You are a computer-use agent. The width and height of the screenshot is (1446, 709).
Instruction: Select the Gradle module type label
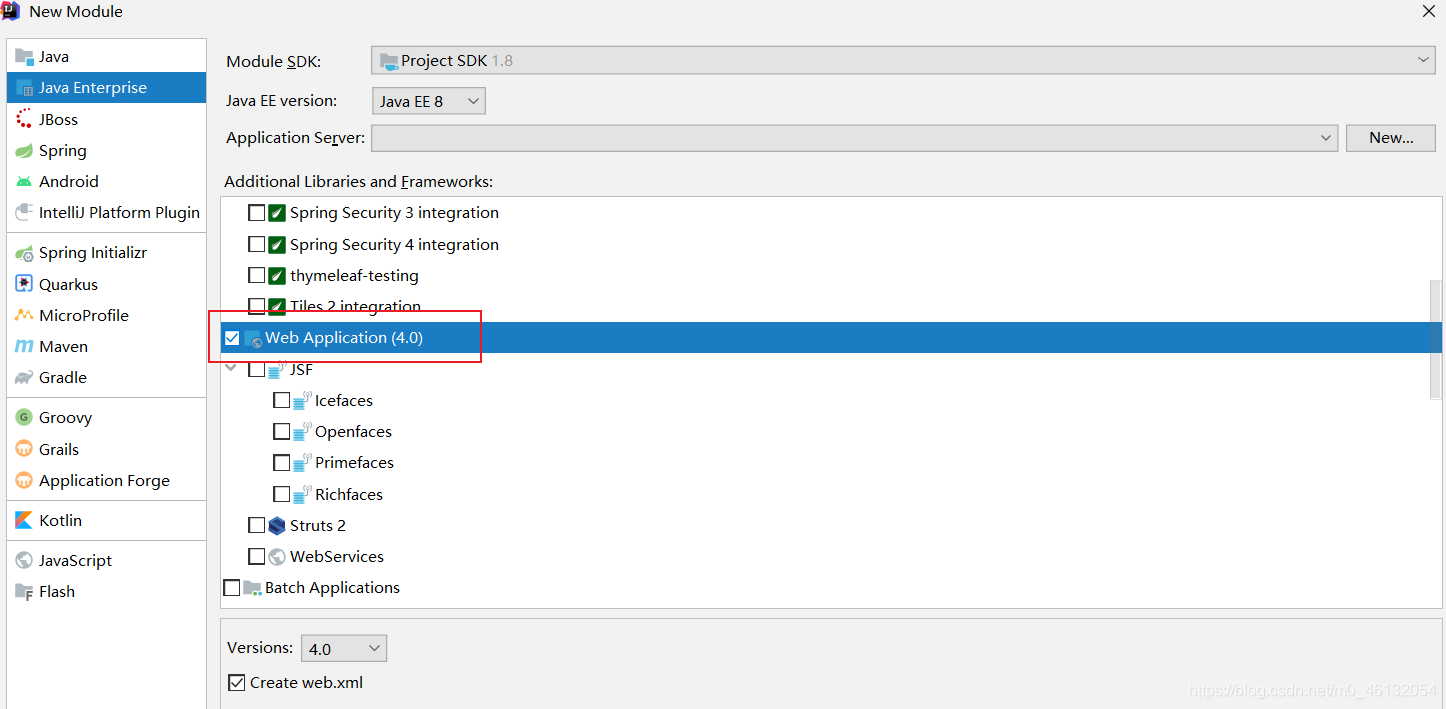pos(63,377)
